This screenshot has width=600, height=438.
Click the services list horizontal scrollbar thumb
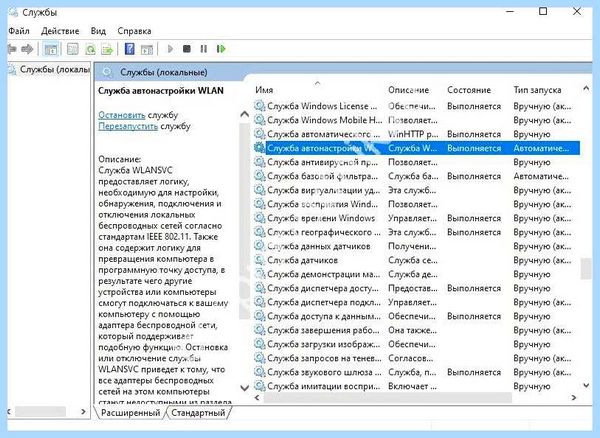[388, 398]
